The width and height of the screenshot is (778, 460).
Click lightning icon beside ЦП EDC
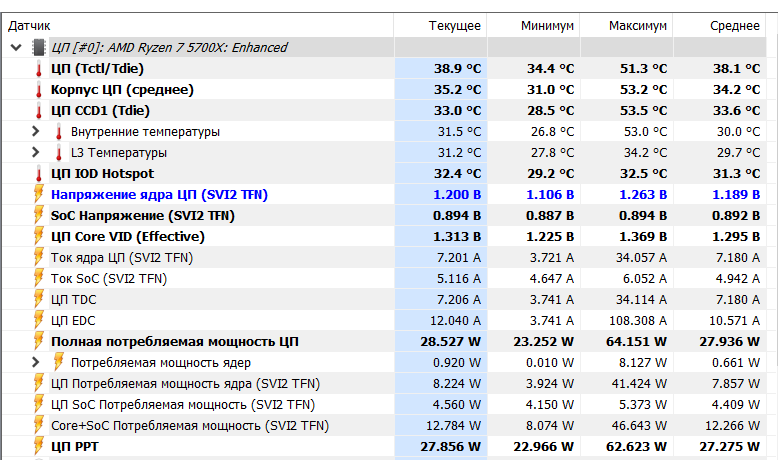[x=38, y=320]
